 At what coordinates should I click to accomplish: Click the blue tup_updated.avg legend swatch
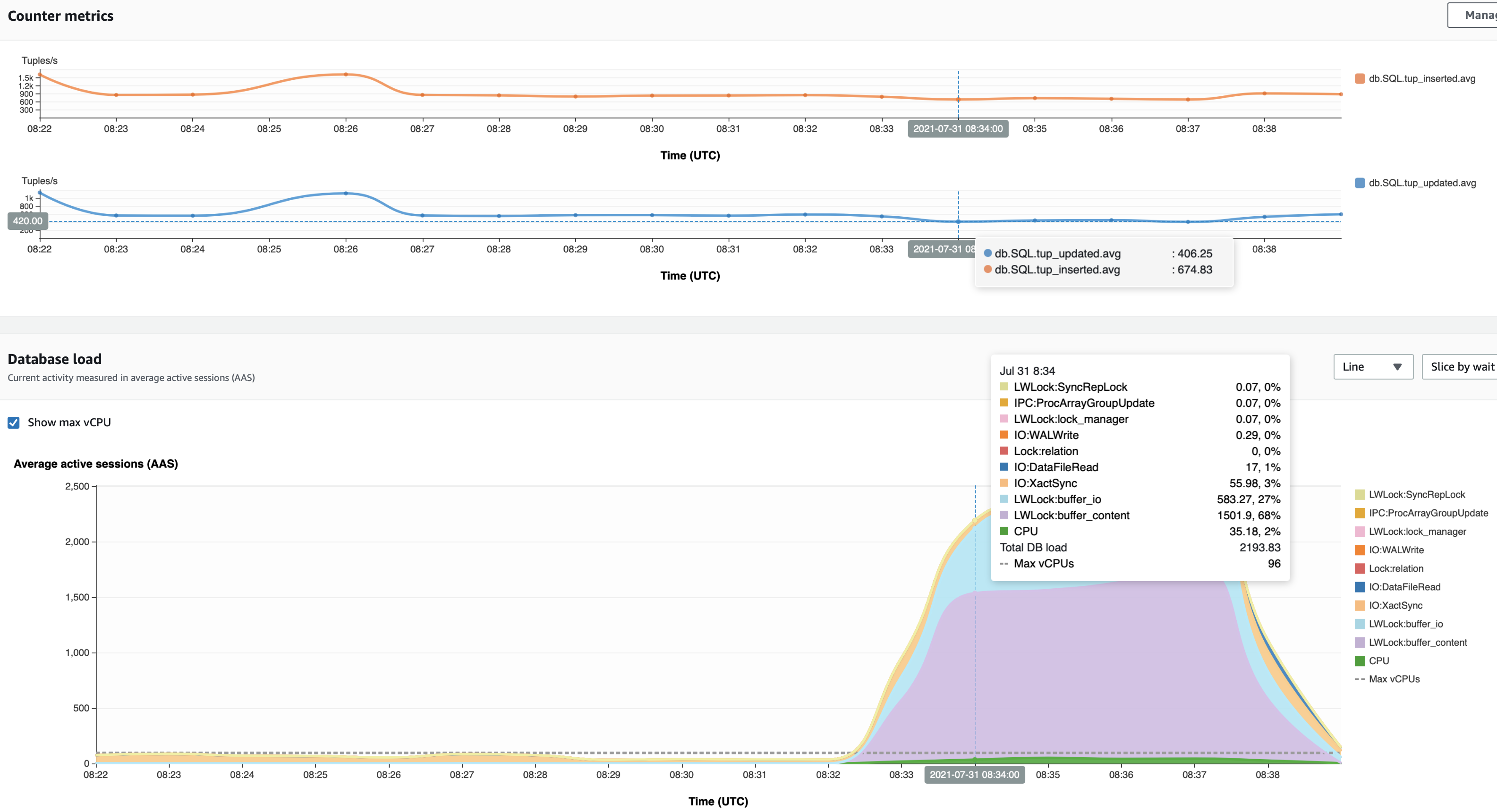click(x=1359, y=183)
